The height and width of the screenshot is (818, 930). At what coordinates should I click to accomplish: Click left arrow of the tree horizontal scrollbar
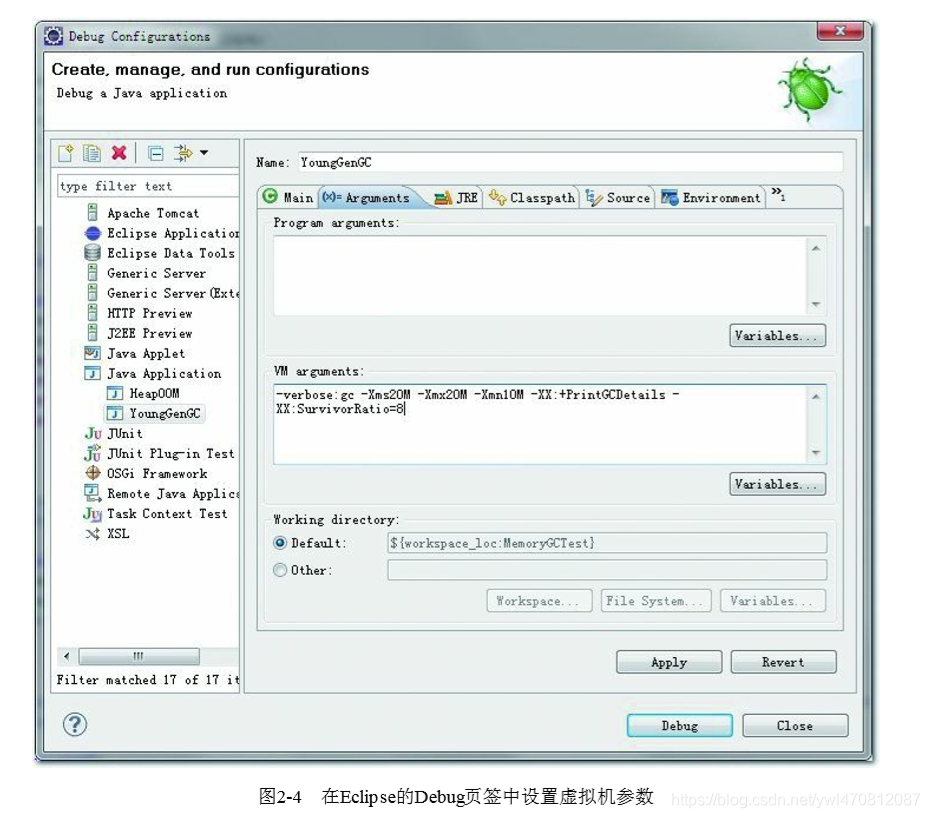[x=66, y=656]
